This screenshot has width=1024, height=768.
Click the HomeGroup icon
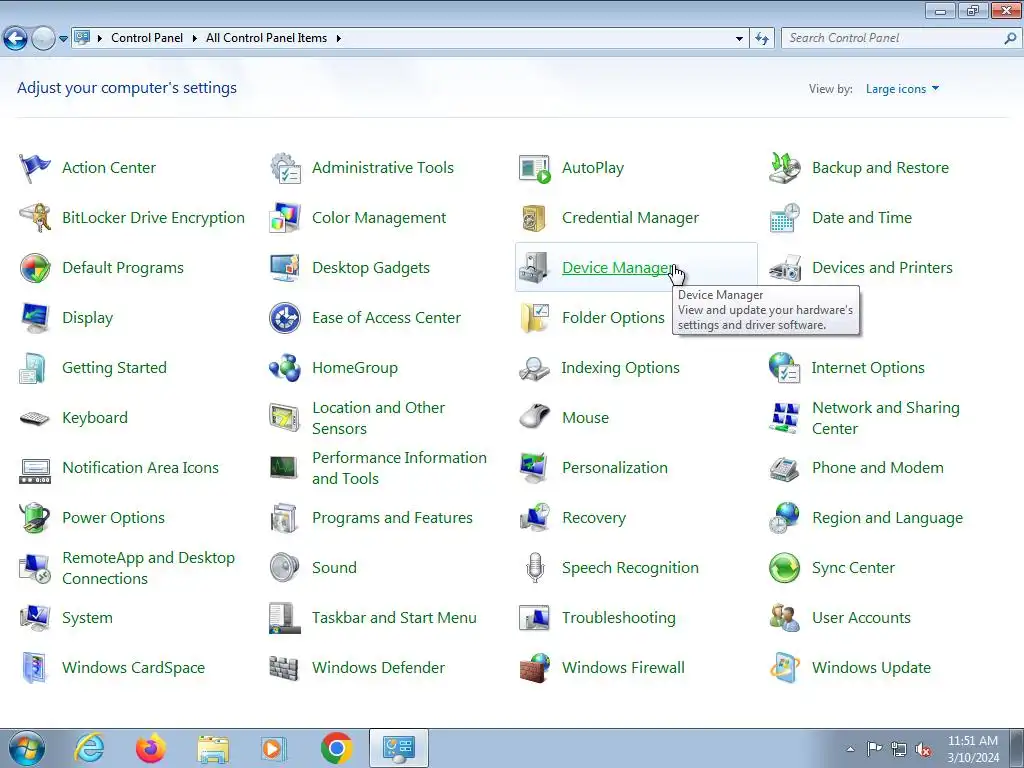click(x=285, y=368)
